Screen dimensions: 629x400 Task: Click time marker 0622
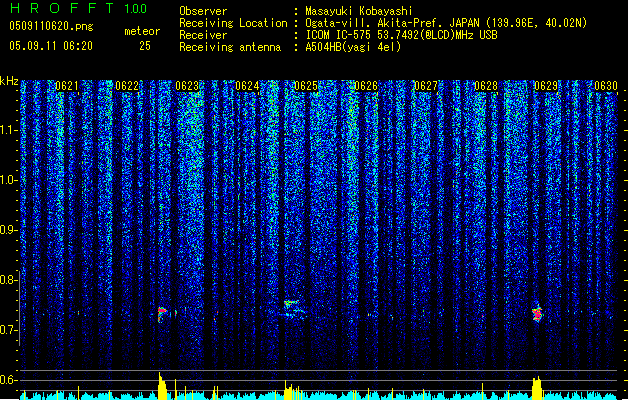click(x=127, y=86)
